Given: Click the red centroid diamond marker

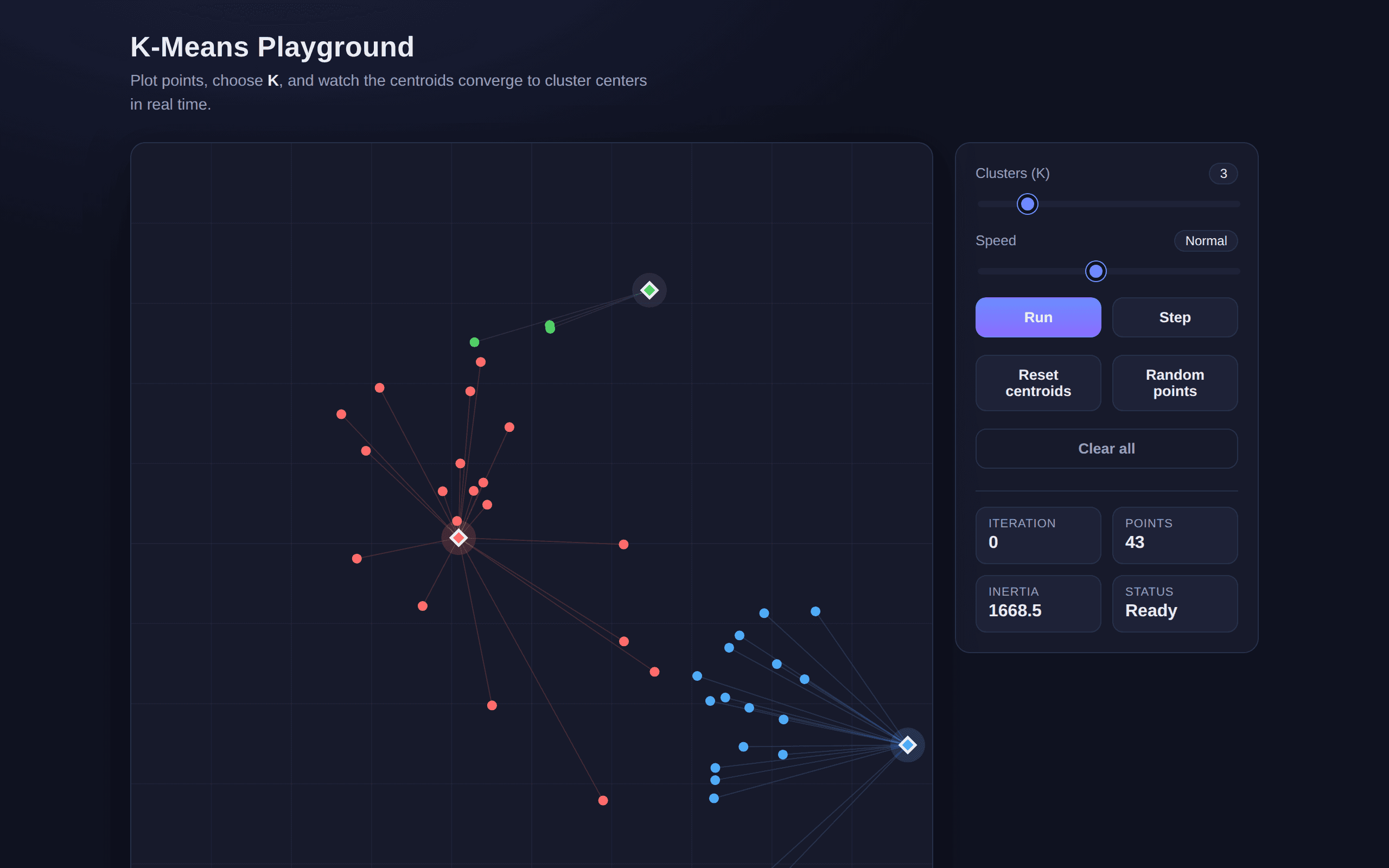Looking at the screenshot, I should pyautogui.click(x=458, y=538).
